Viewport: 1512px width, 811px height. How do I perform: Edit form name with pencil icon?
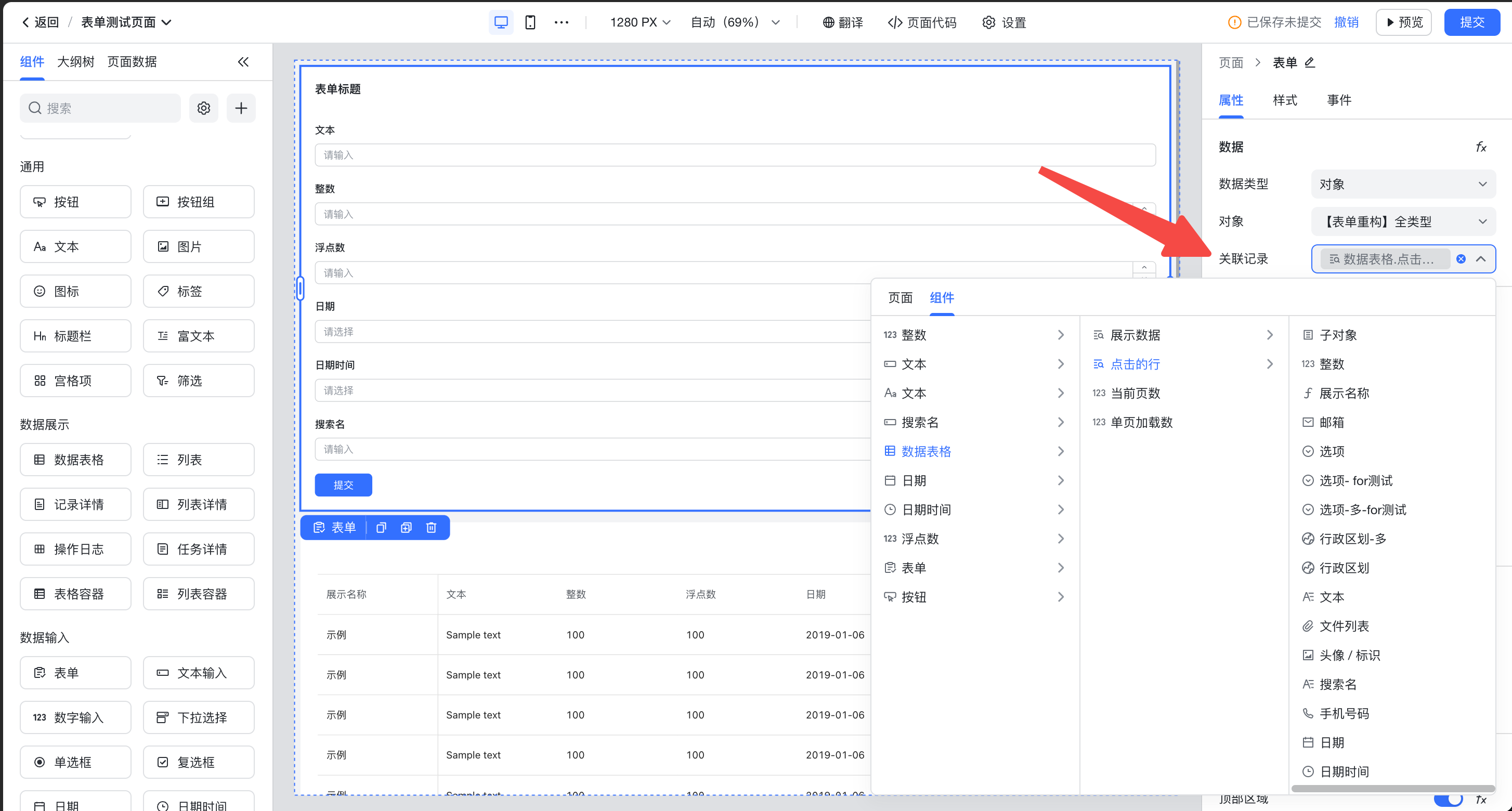[1310, 62]
